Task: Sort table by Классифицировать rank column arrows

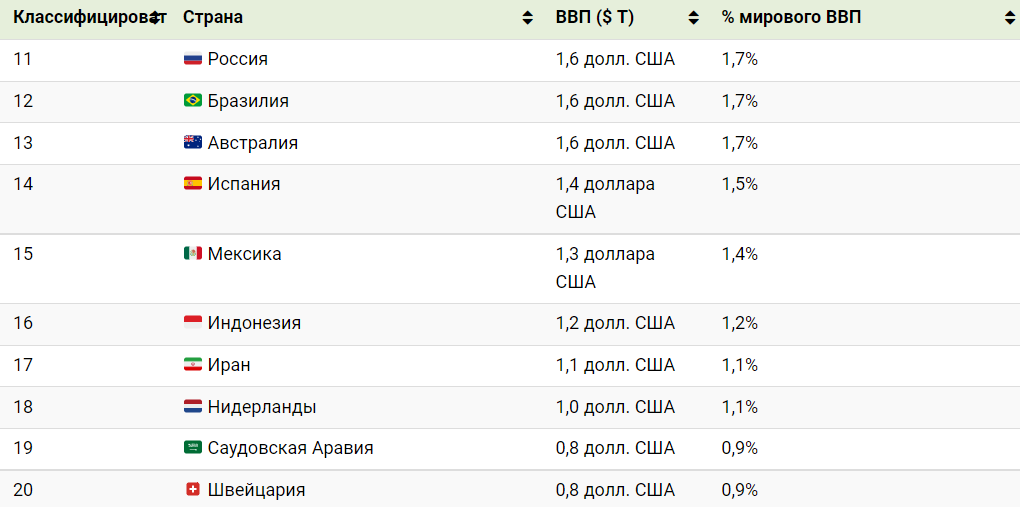Action: pos(155,18)
